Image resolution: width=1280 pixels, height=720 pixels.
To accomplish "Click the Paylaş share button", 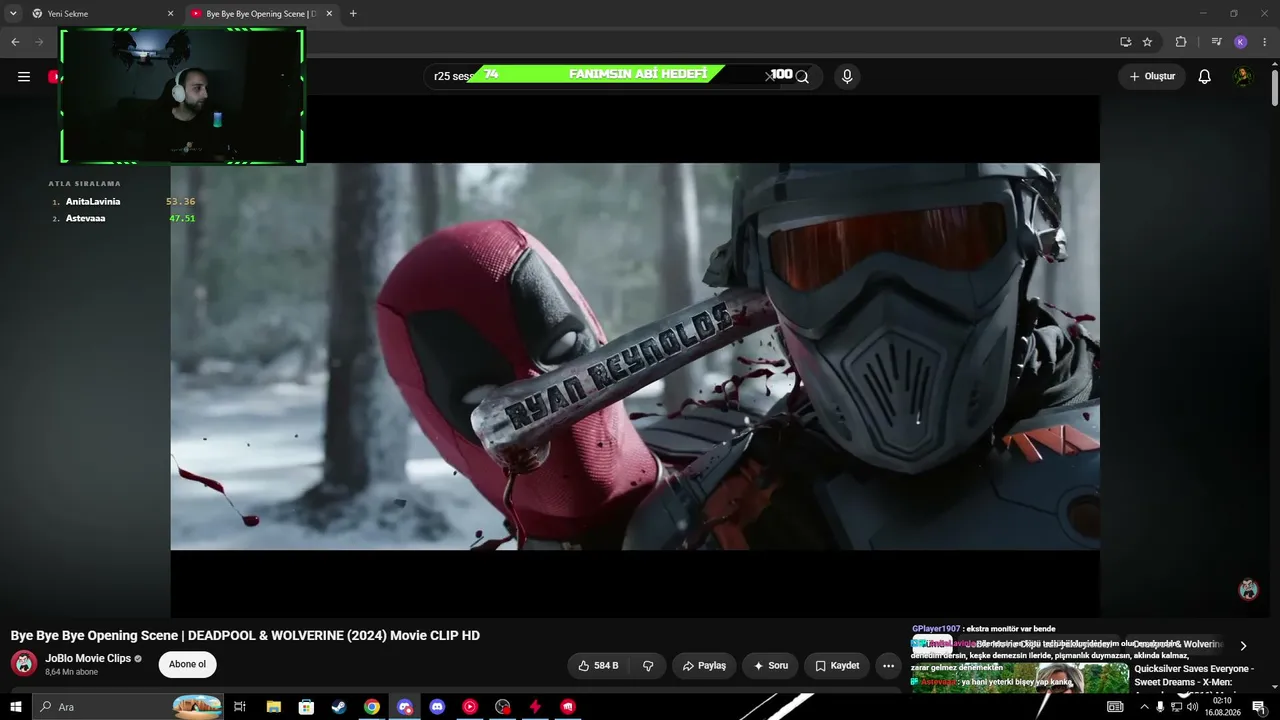I will point(704,666).
